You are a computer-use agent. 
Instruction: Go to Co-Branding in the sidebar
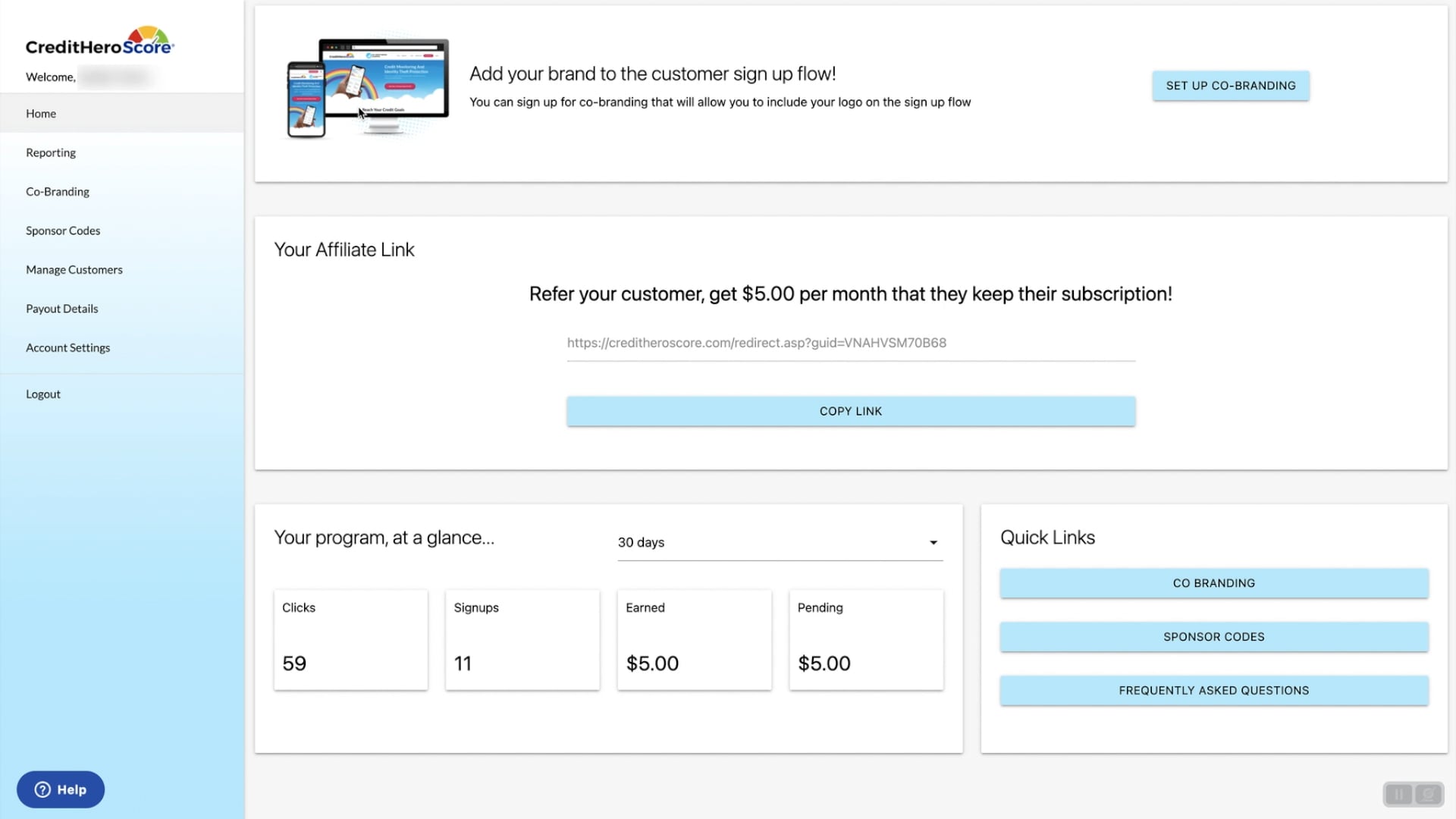tap(58, 192)
